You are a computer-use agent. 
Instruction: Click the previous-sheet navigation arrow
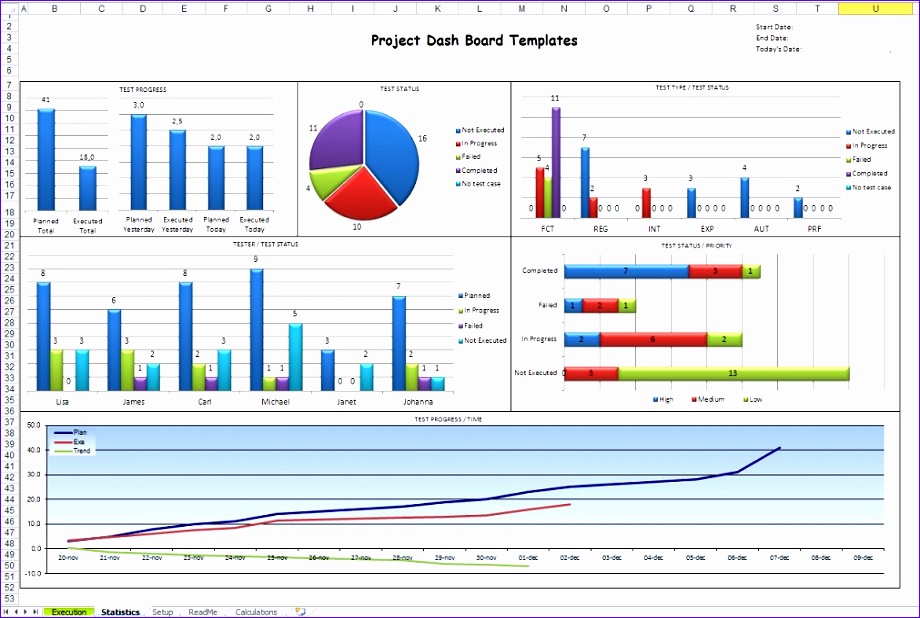click(16, 611)
